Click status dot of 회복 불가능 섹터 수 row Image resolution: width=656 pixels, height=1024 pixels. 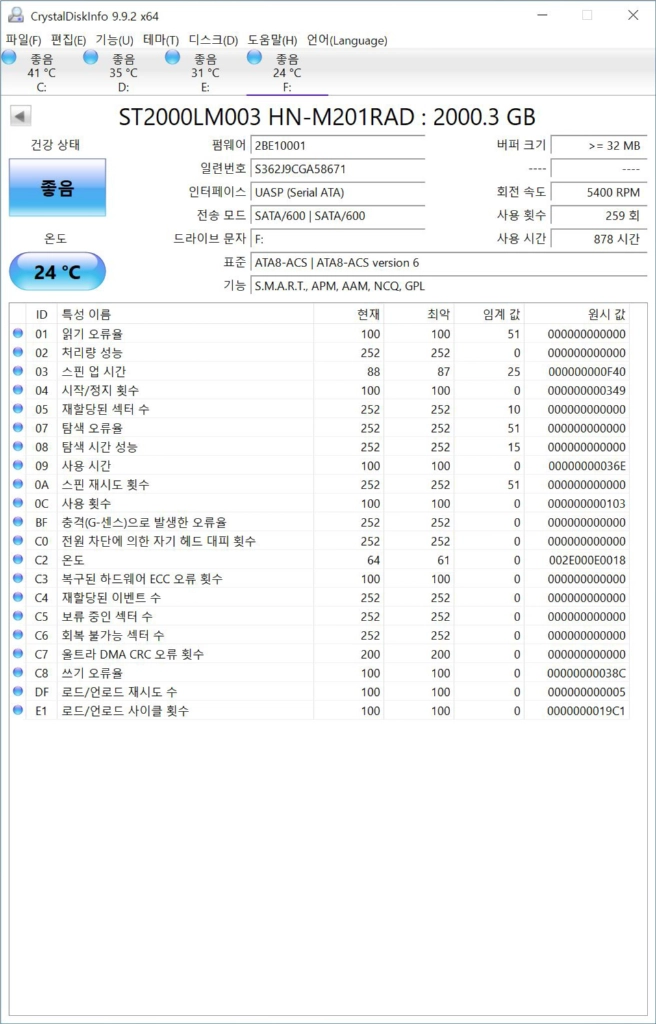pos(18,635)
